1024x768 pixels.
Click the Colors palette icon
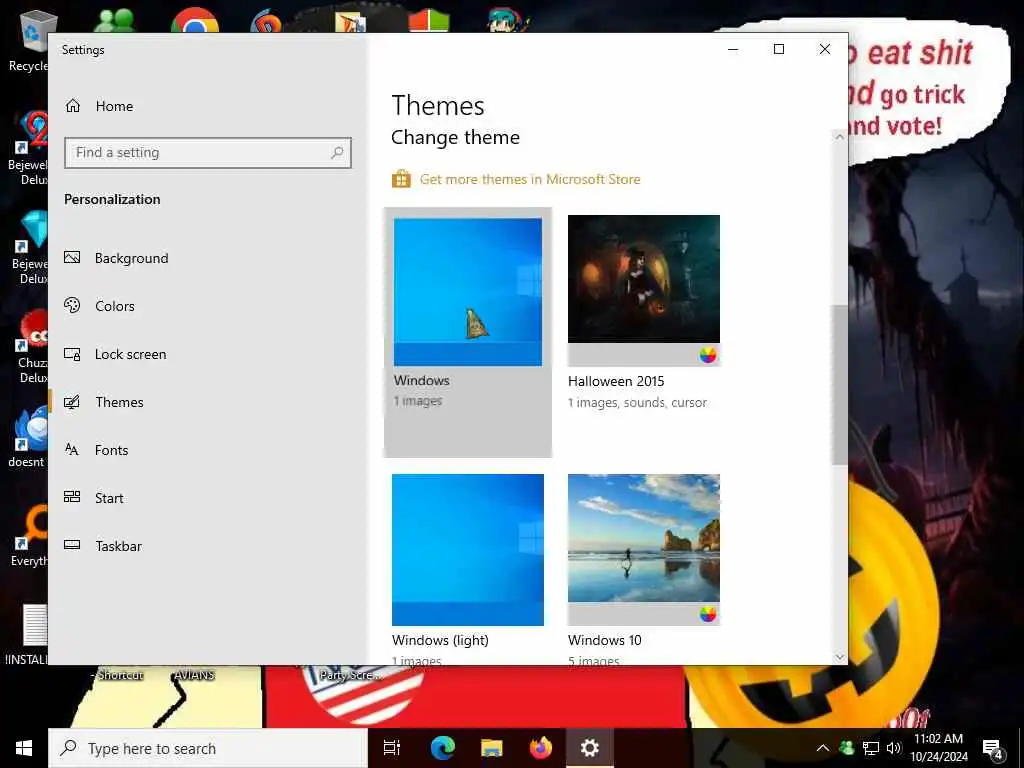pyautogui.click(x=72, y=305)
